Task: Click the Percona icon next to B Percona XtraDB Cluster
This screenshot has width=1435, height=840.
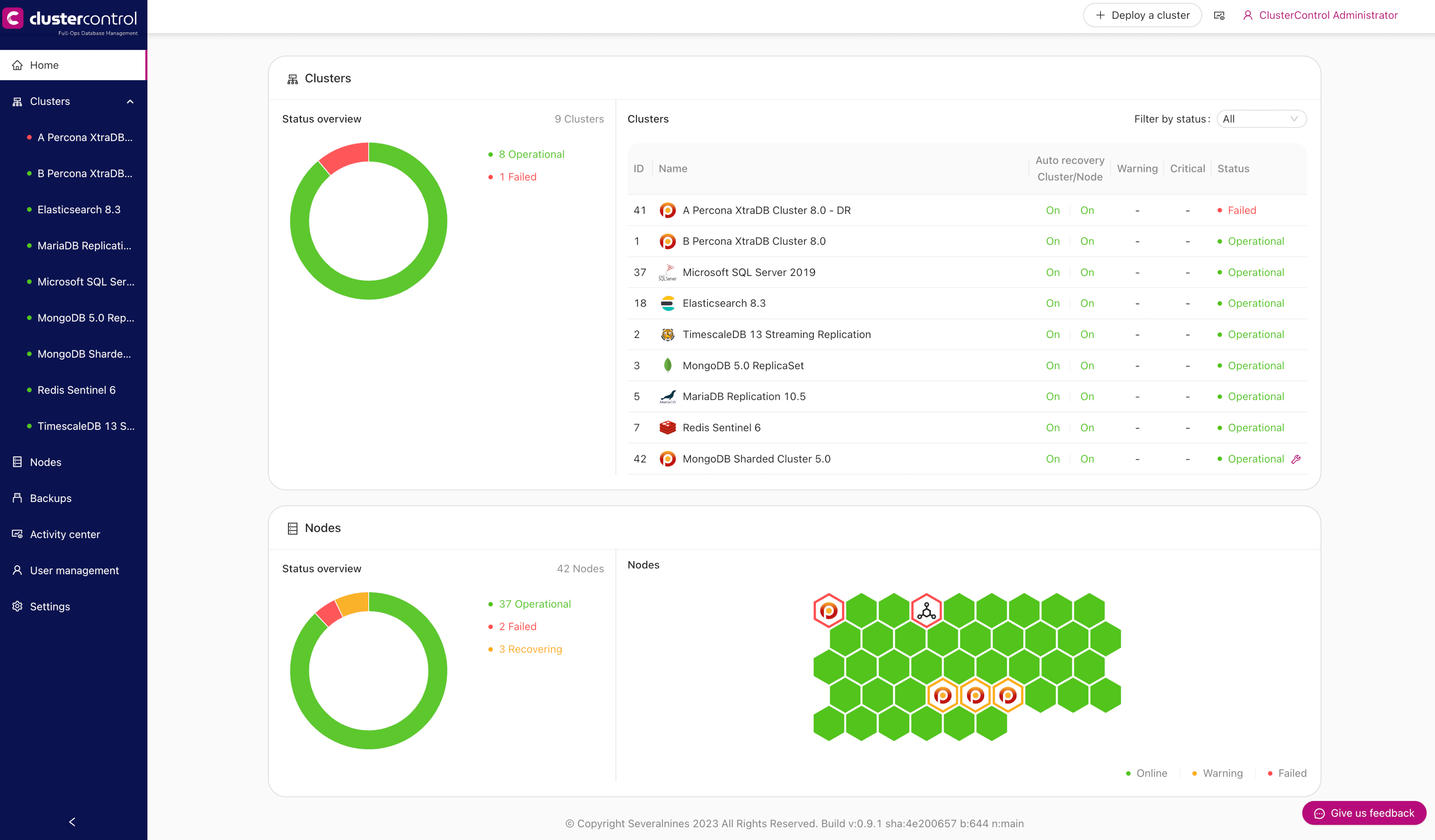Action: pyautogui.click(x=667, y=241)
